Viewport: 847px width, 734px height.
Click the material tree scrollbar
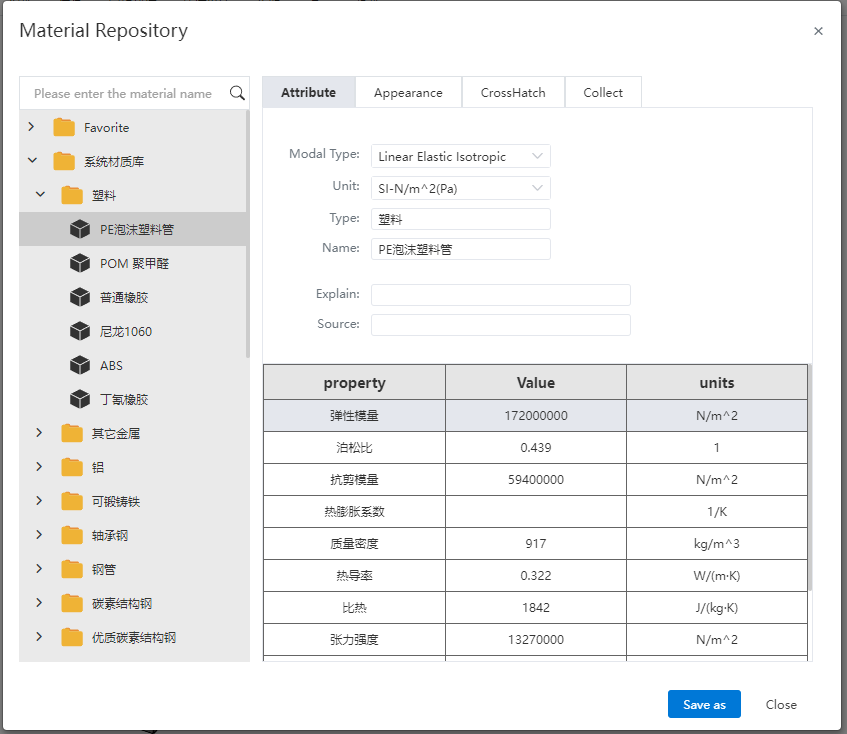[248, 234]
